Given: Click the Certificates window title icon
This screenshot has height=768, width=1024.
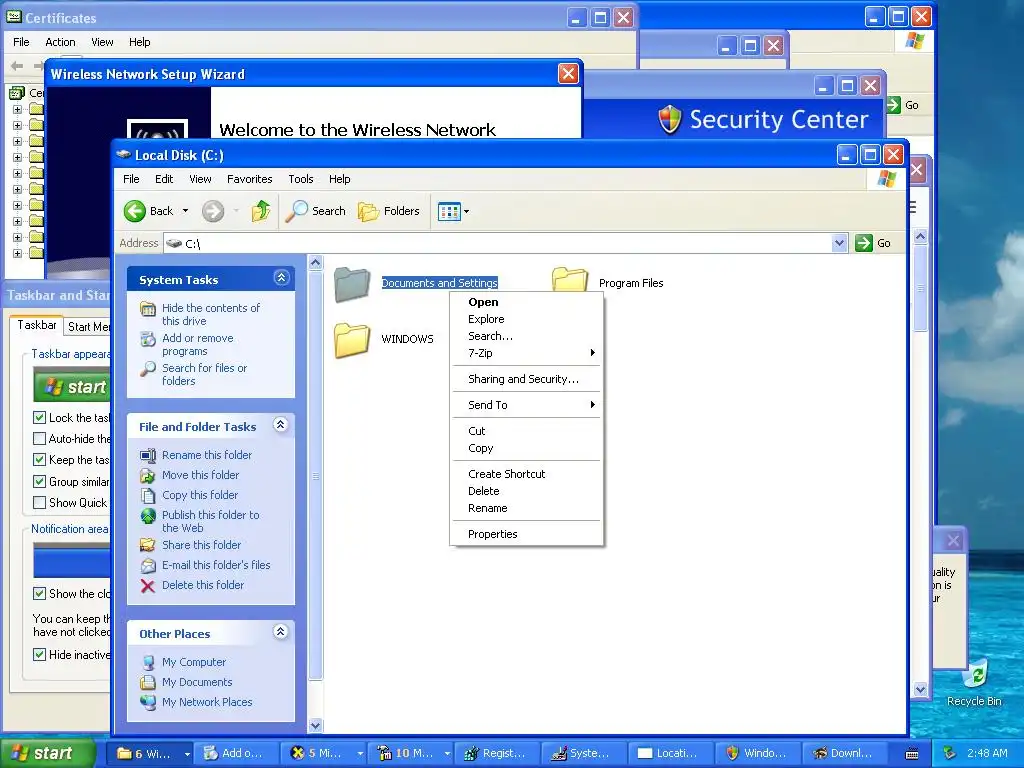Looking at the screenshot, I should (x=14, y=17).
